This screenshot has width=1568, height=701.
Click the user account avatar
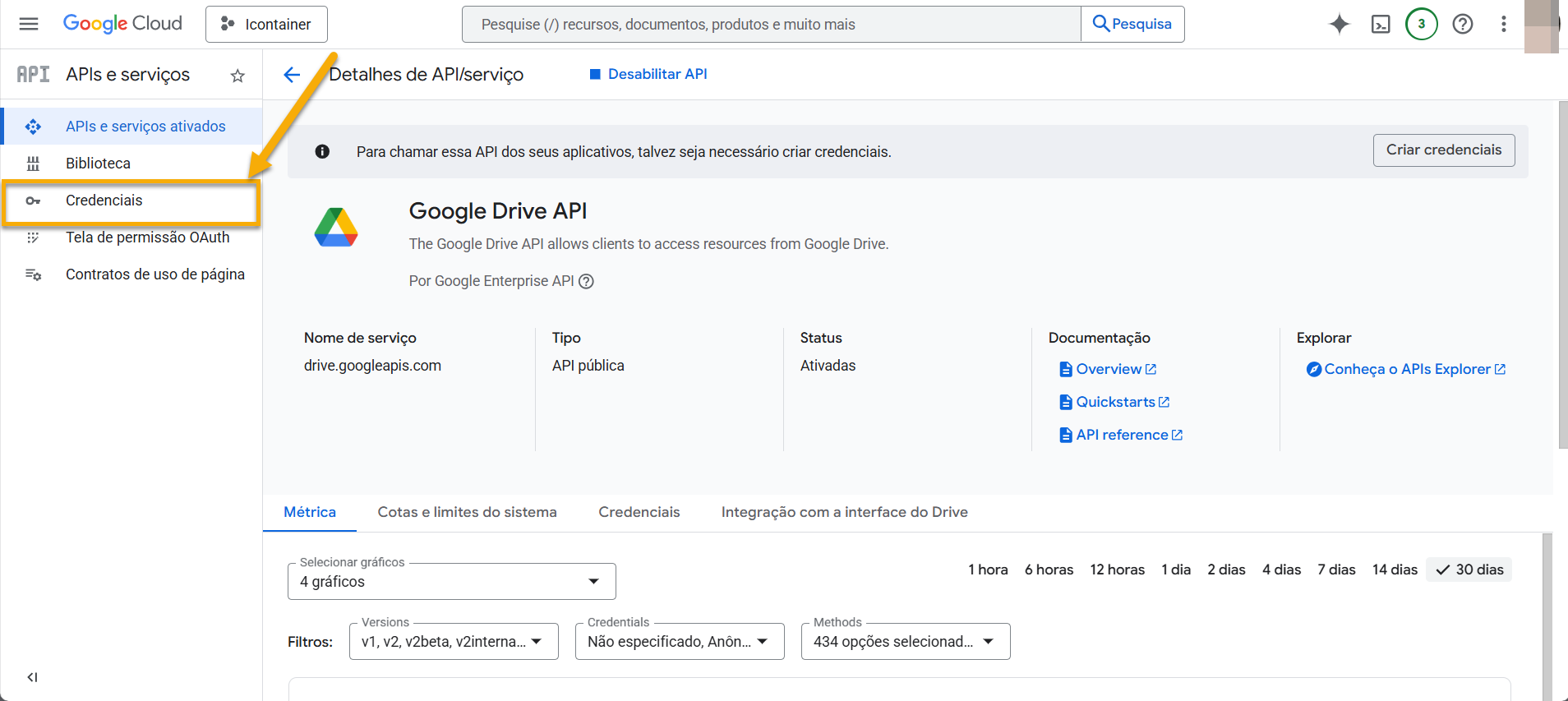click(x=1542, y=25)
